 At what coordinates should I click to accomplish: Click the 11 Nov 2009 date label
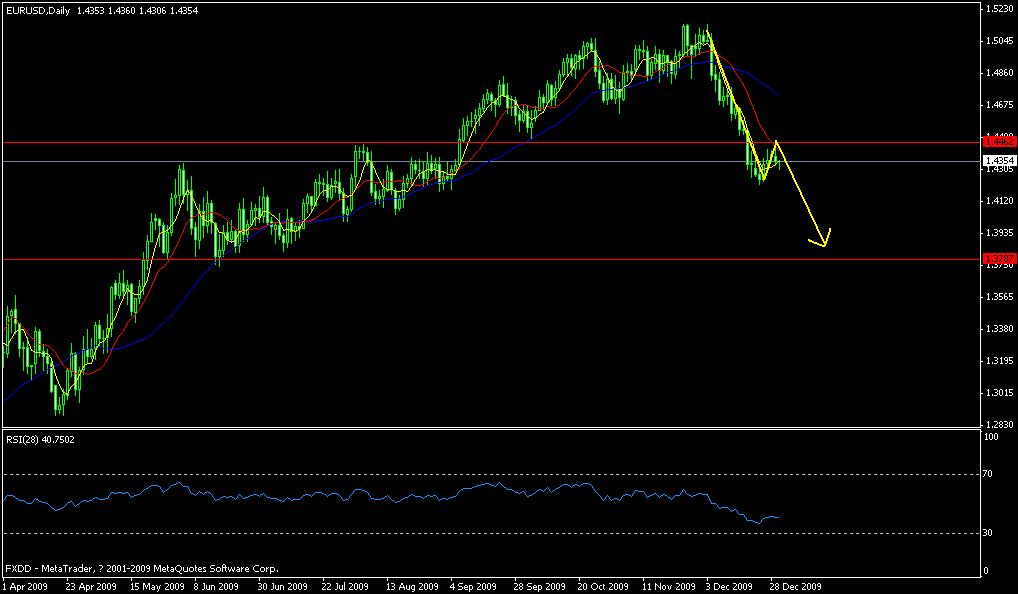point(669,586)
